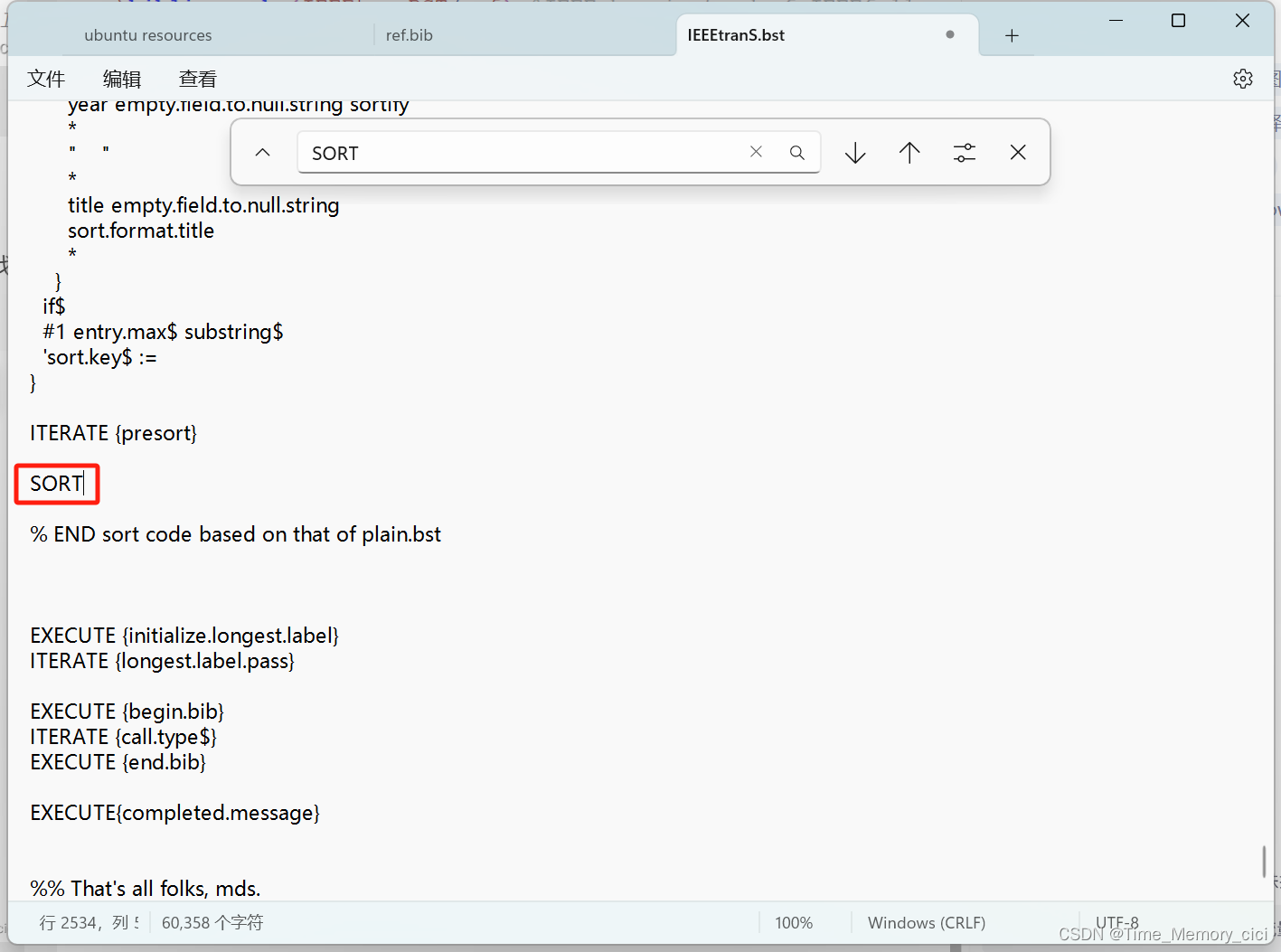Click the 行 2534 cursor position indicator
This screenshot has width=1281, height=952.
pyautogui.click(x=89, y=922)
